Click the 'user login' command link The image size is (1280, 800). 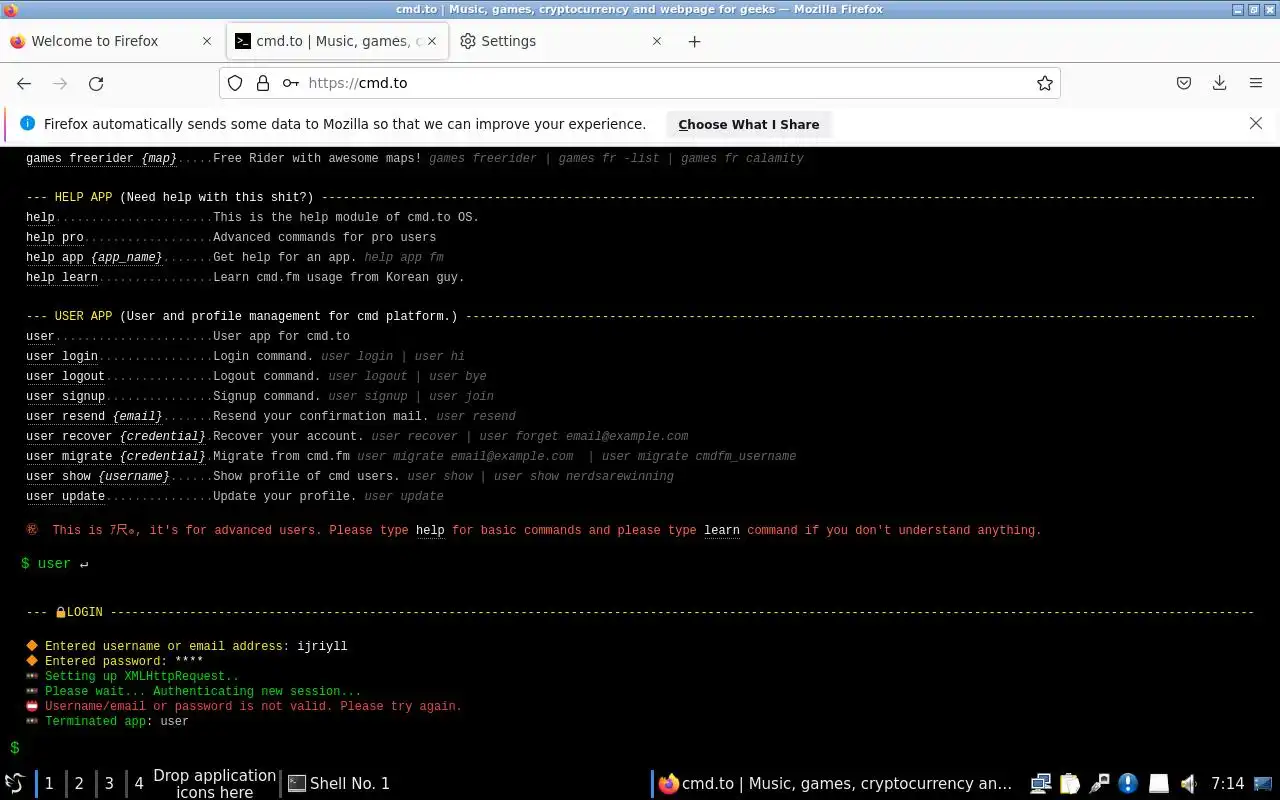(x=62, y=356)
